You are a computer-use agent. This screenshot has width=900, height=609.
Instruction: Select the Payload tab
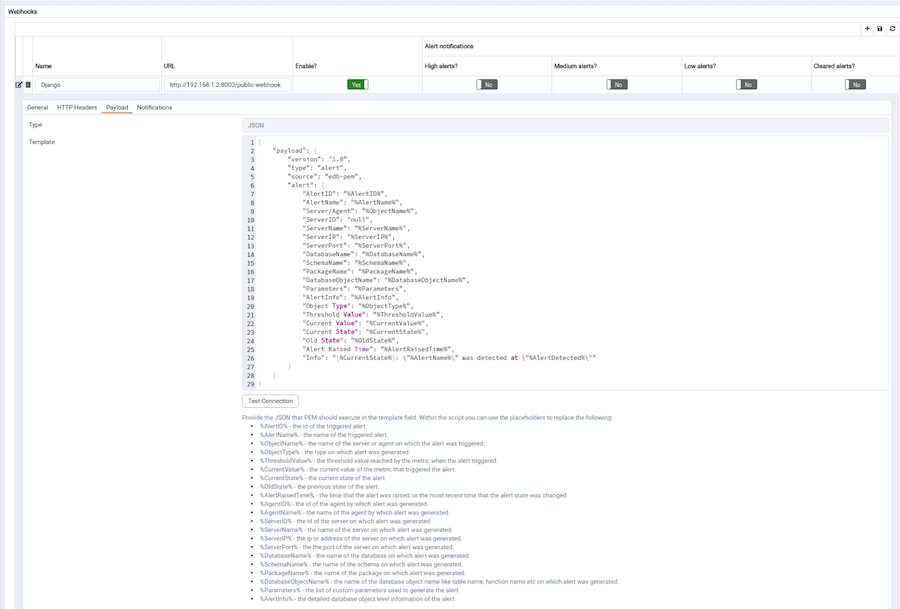[117, 107]
